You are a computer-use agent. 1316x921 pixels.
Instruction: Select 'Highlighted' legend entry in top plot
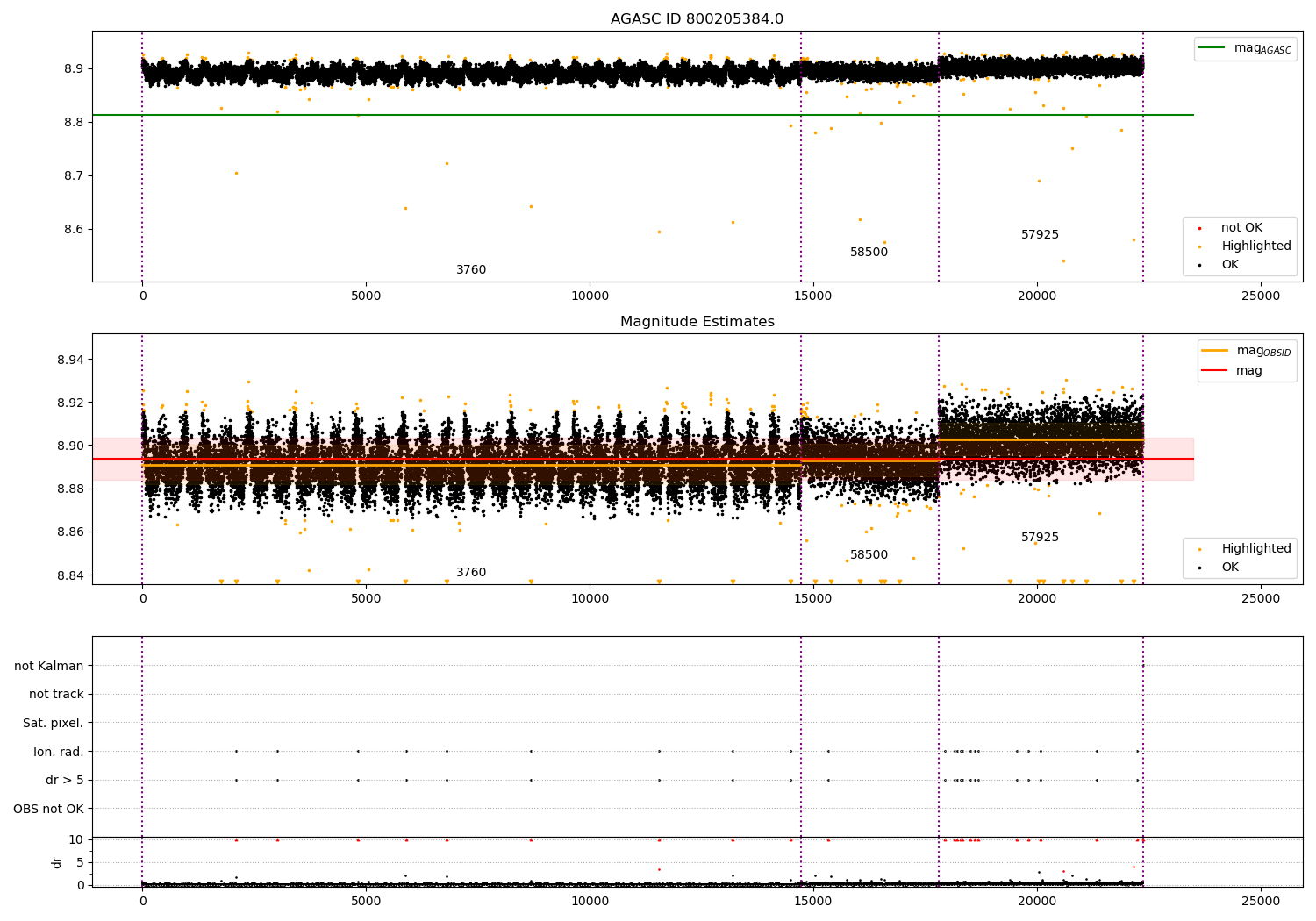click(x=1256, y=246)
